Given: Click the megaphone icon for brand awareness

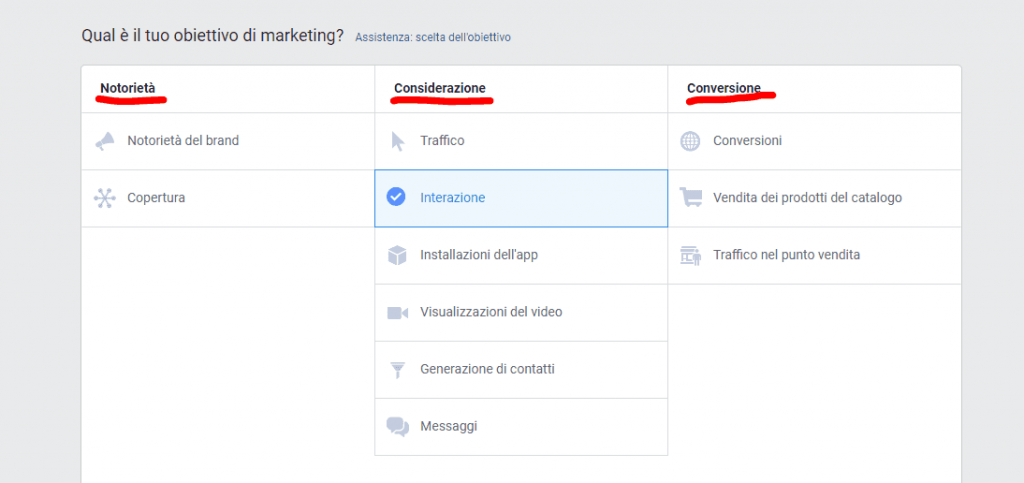Looking at the screenshot, I should tap(104, 141).
